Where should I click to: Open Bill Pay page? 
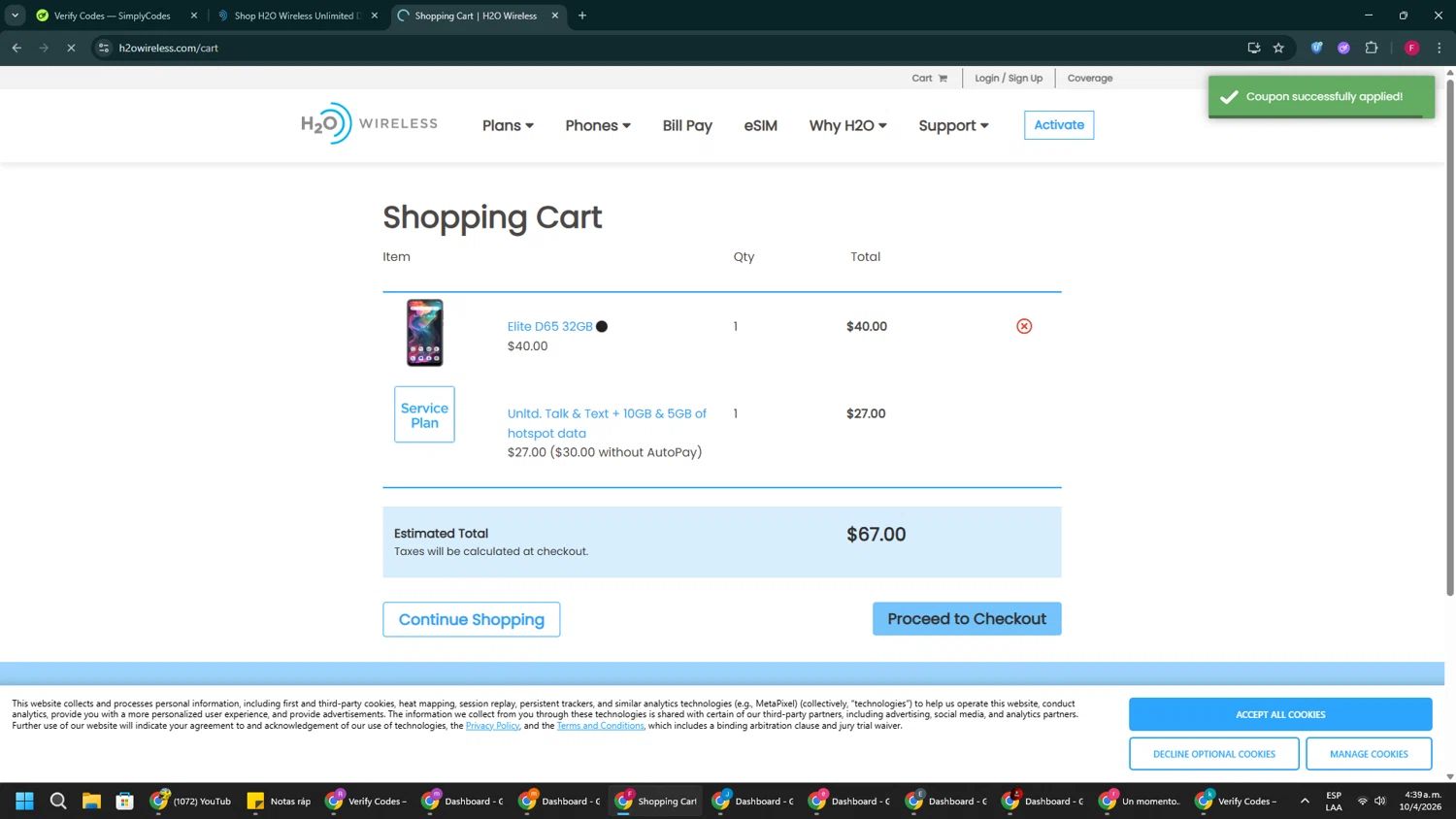(687, 125)
